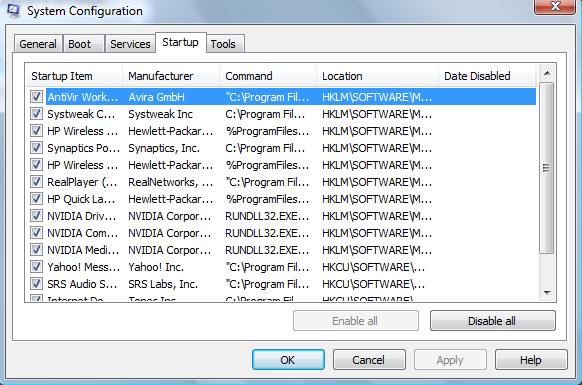Select the Yahoo! Inc. manufacturer cell

click(x=156, y=267)
